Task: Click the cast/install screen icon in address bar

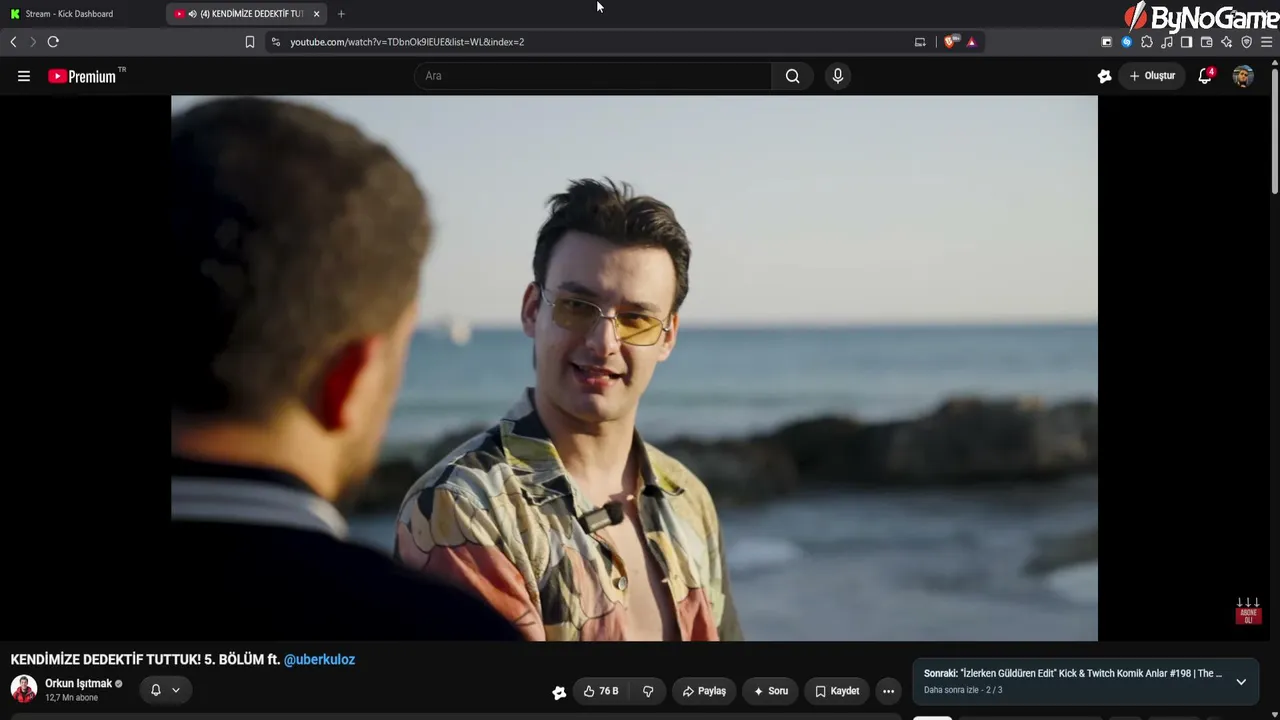Action: coord(920,42)
